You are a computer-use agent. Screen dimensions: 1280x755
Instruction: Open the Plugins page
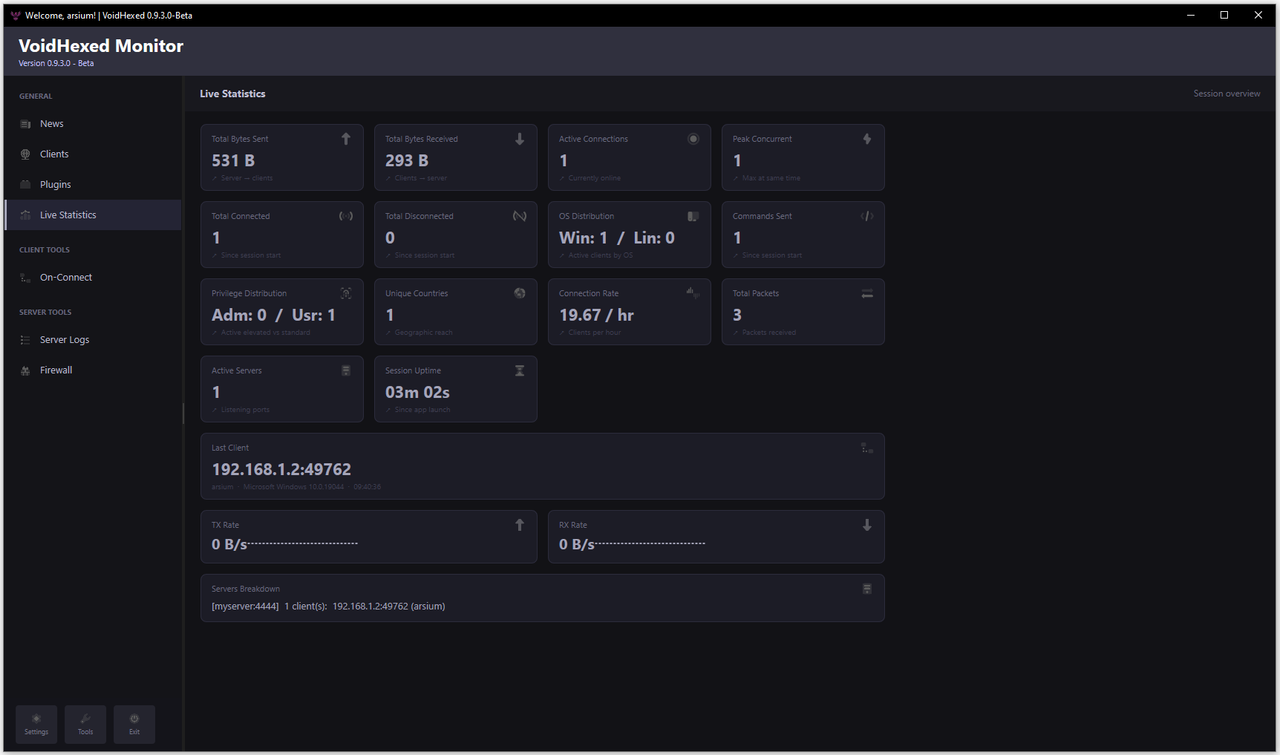coord(92,185)
